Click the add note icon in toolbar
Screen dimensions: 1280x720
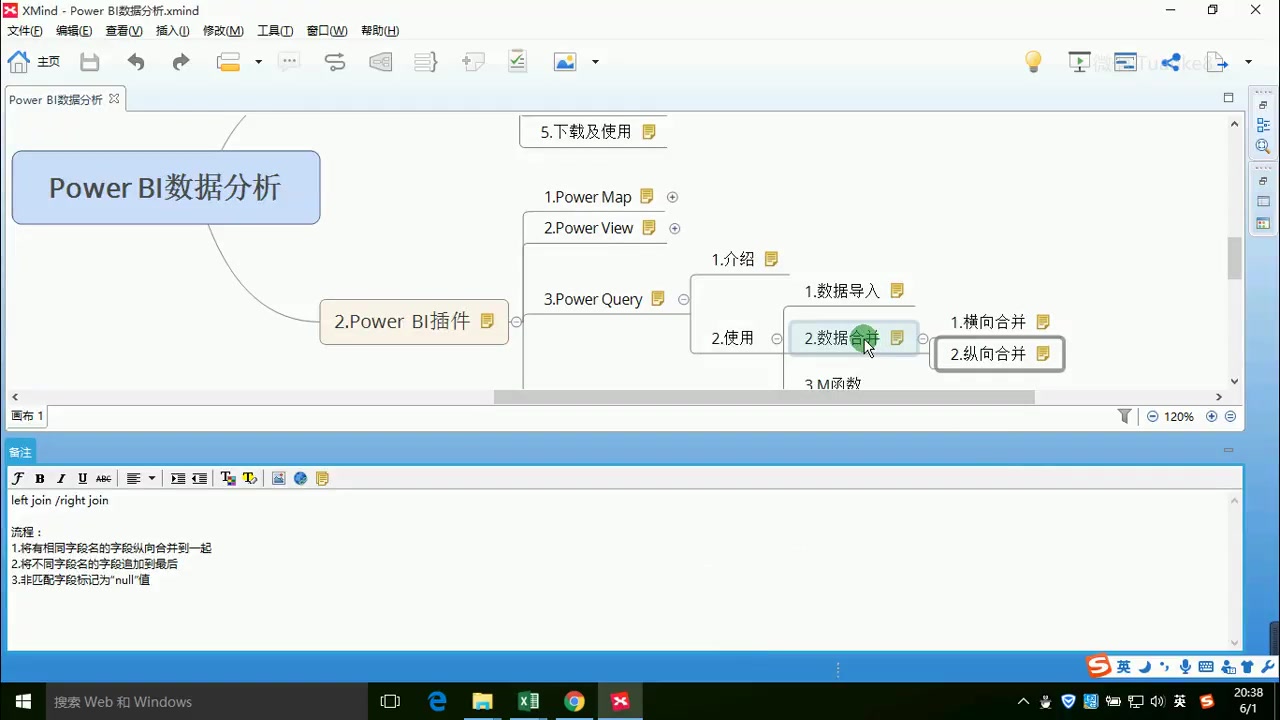coord(472,62)
